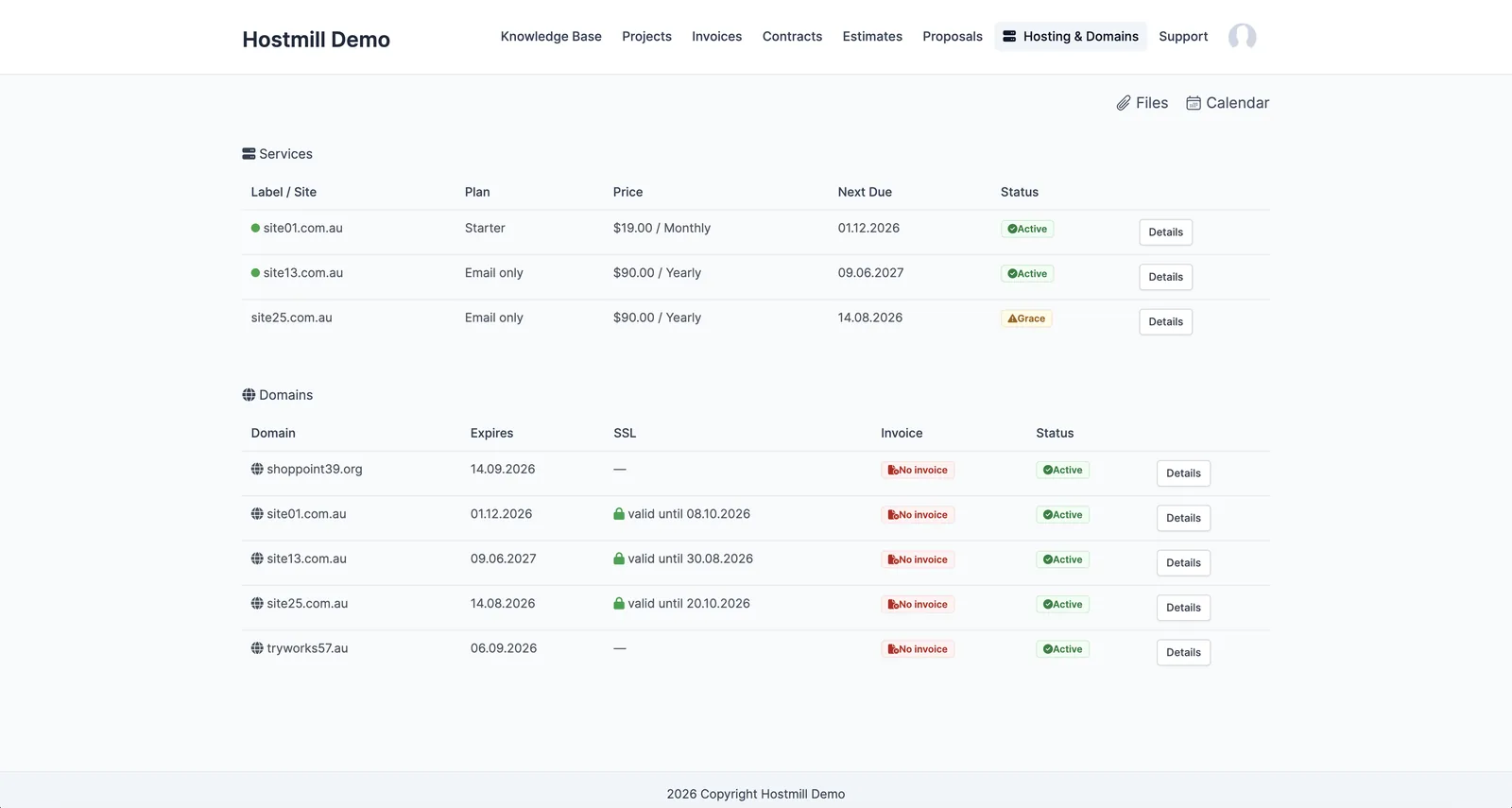The image size is (1512, 808).
Task: Open Details for domain expiring 01.12.2026
Action: (1183, 518)
